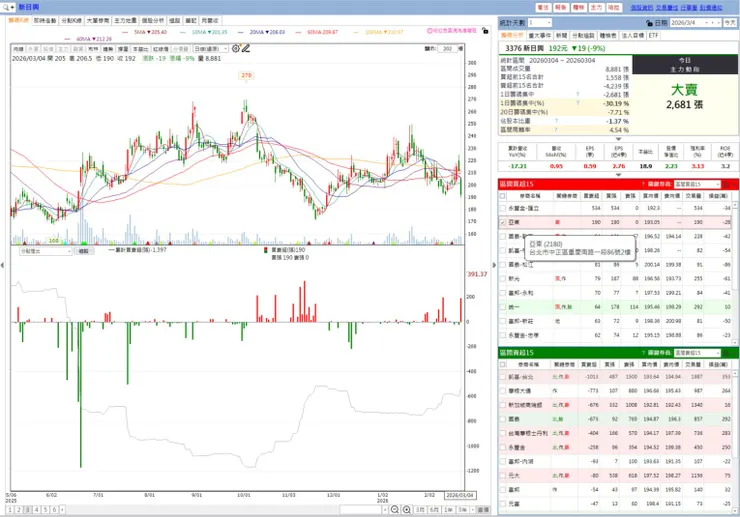
Task: Open 關鍵券商 dropdown in sell header
Action: pos(697,353)
